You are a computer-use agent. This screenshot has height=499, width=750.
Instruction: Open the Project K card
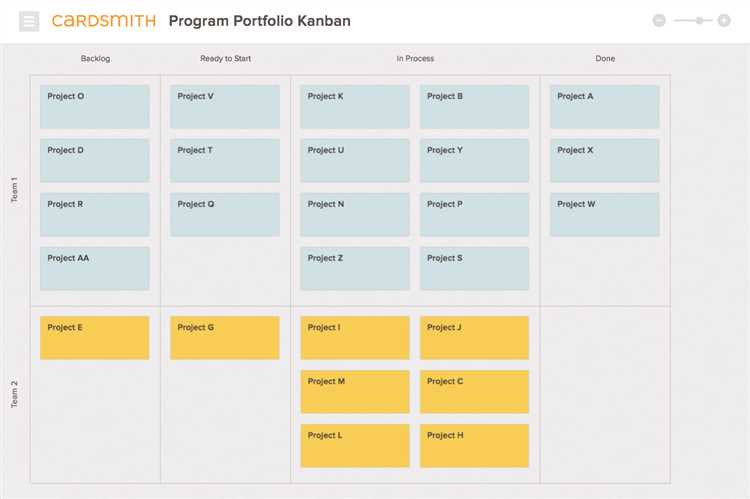(355, 107)
